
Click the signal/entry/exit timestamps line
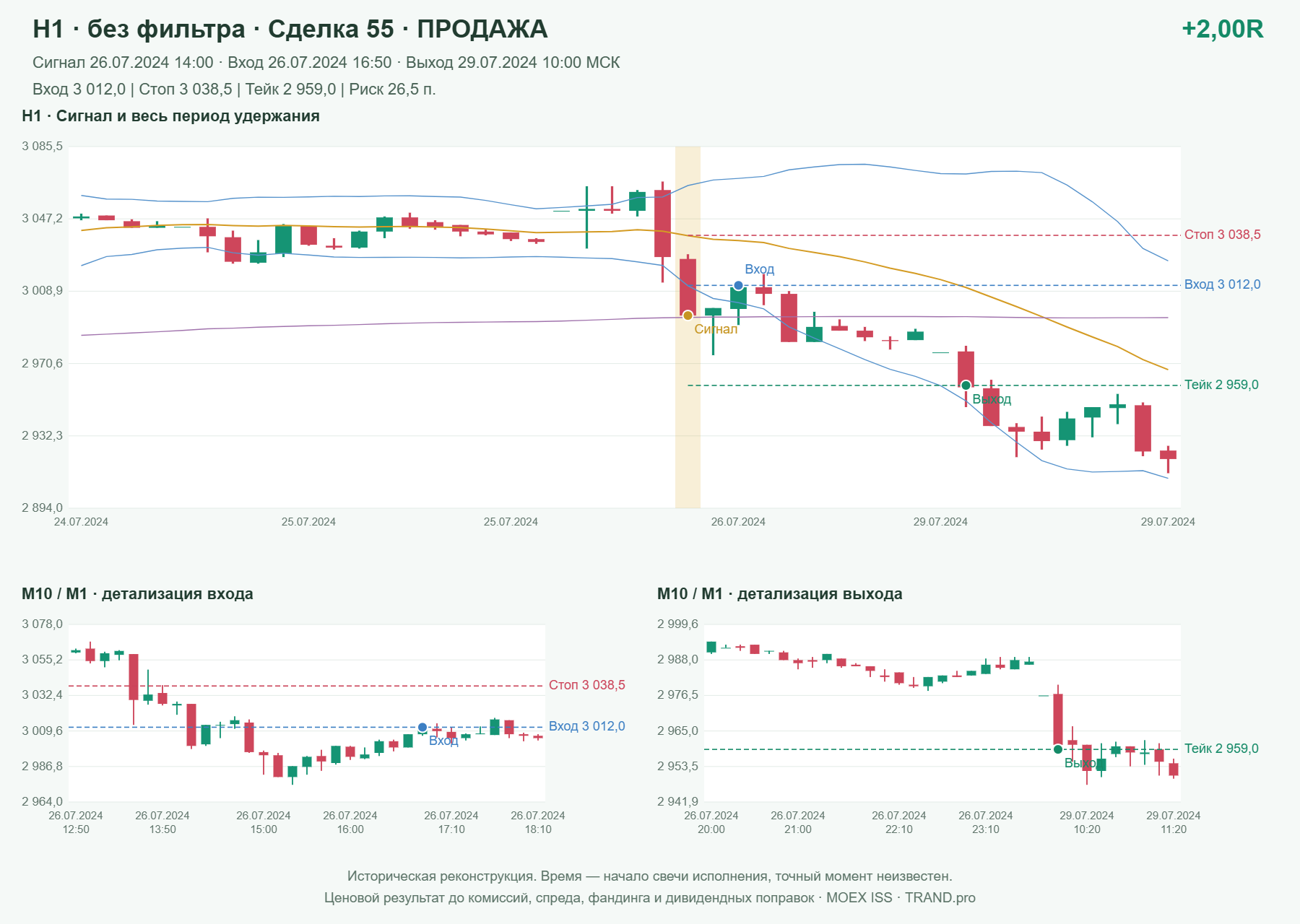tap(326, 63)
